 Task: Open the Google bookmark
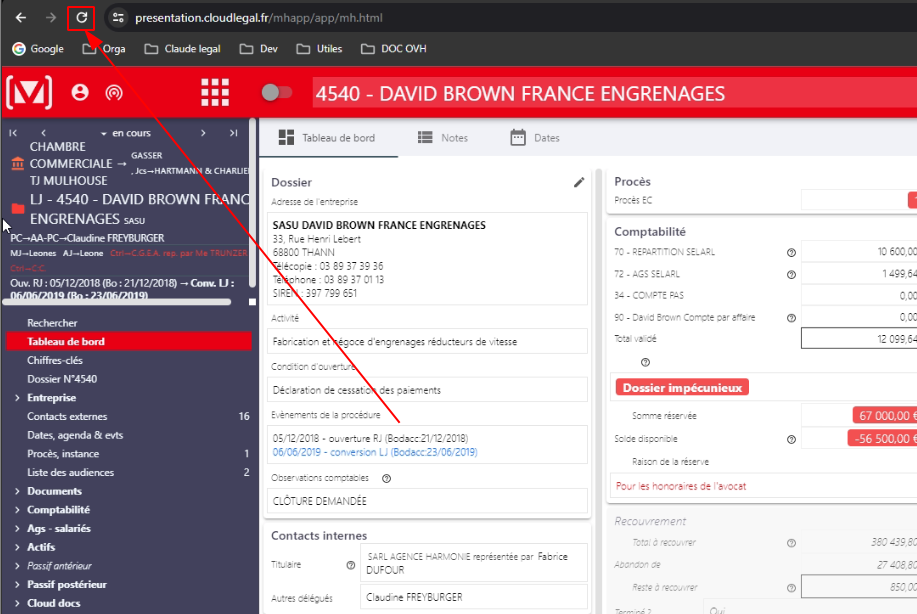(x=38, y=49)
